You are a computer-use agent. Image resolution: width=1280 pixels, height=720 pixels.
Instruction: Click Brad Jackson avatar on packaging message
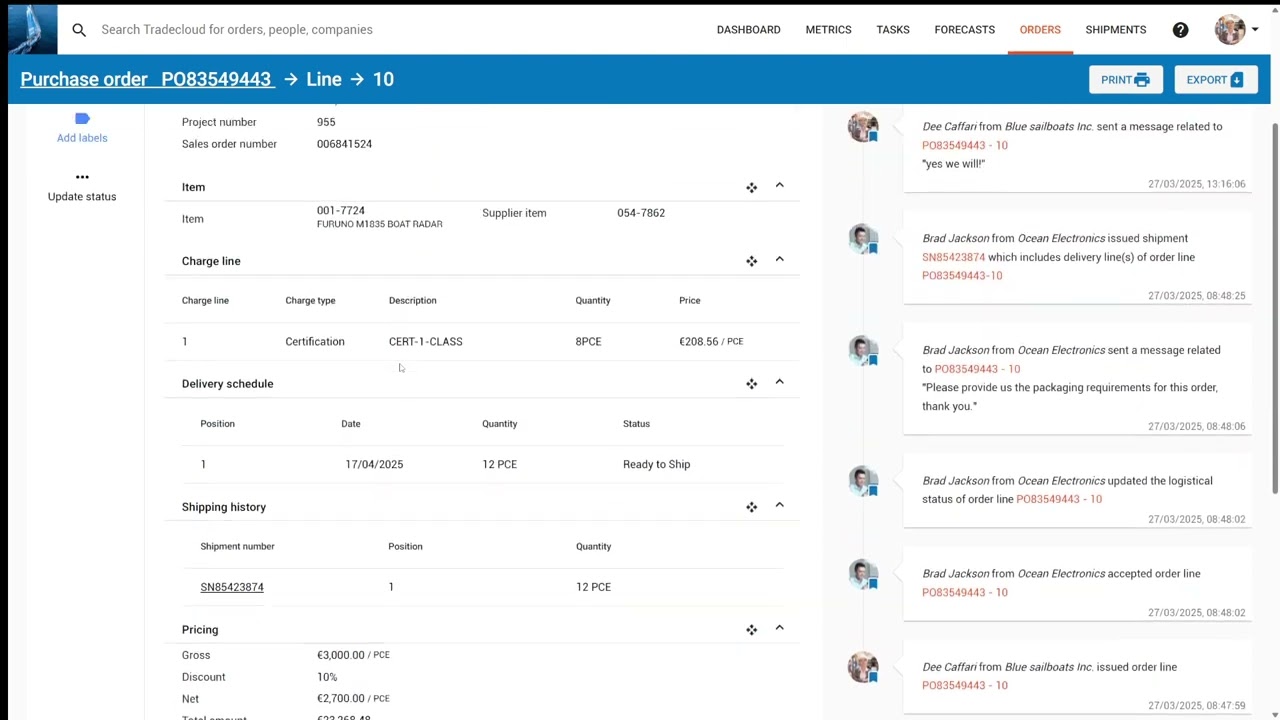pyautogui.click(x=863, y=351)
